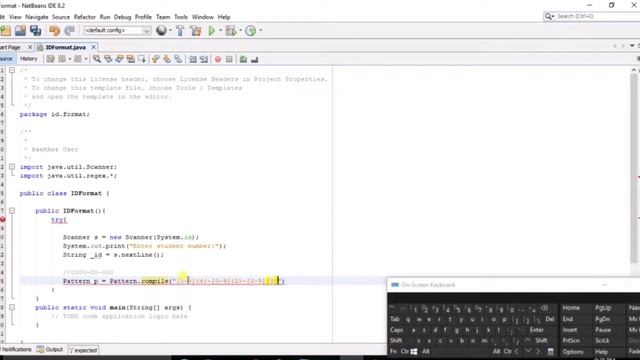
Task: Click the Shift Line Left icon
Action: (193, 60)
